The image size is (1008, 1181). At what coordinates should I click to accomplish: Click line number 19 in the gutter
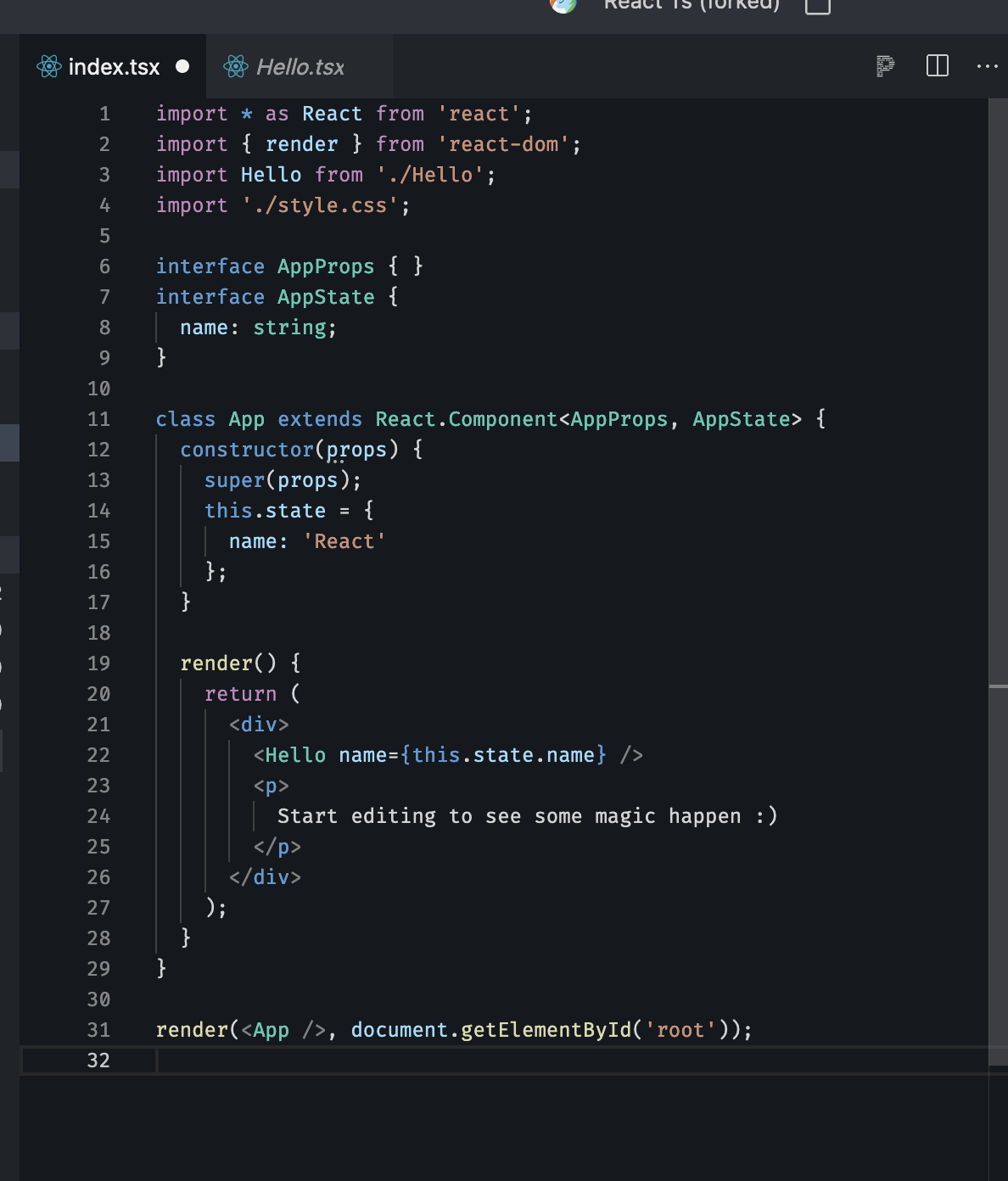[98, 663]
